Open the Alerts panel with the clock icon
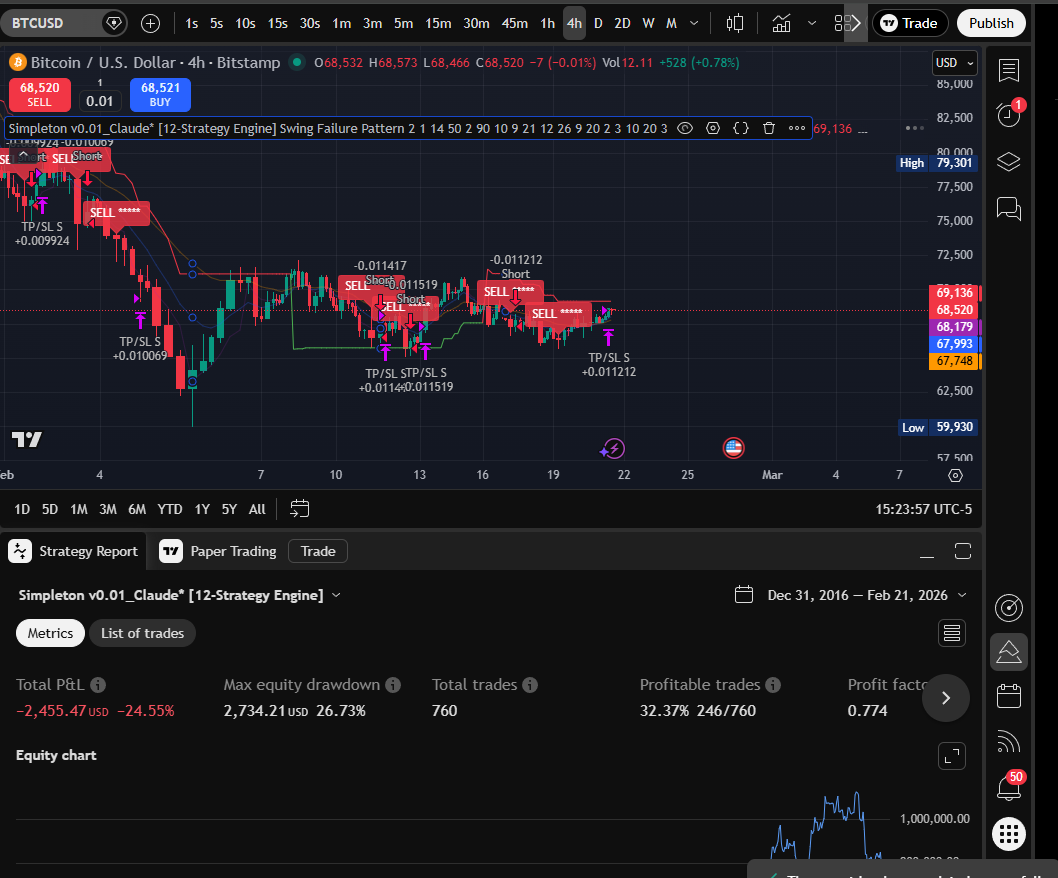The image size is (1058, 878). point(1008,115)
